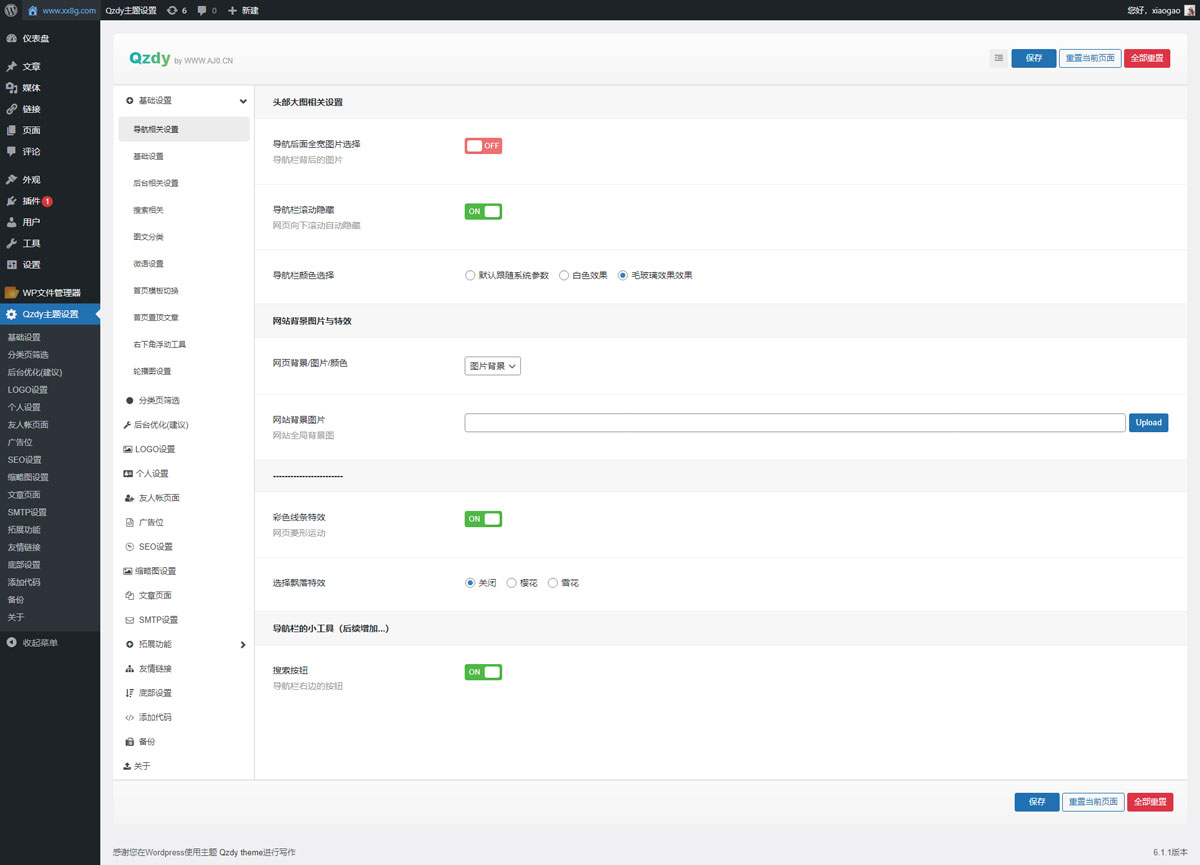Click the 收起菜单 collapse arrow icon
Image resolution: width=1200 pixels, height=865 pixels.
pos(11,643)
